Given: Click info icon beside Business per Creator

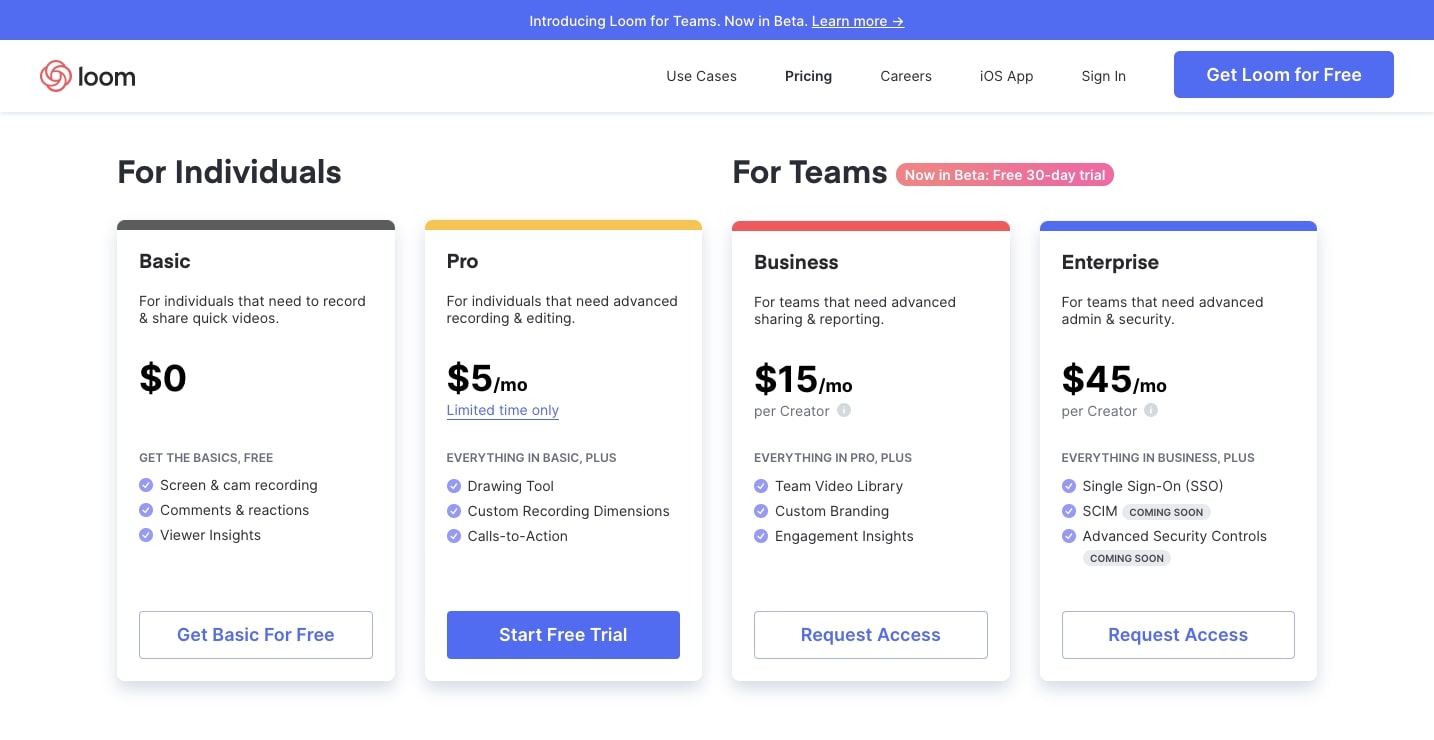Looking at the screenshot, I should point(844,411).
